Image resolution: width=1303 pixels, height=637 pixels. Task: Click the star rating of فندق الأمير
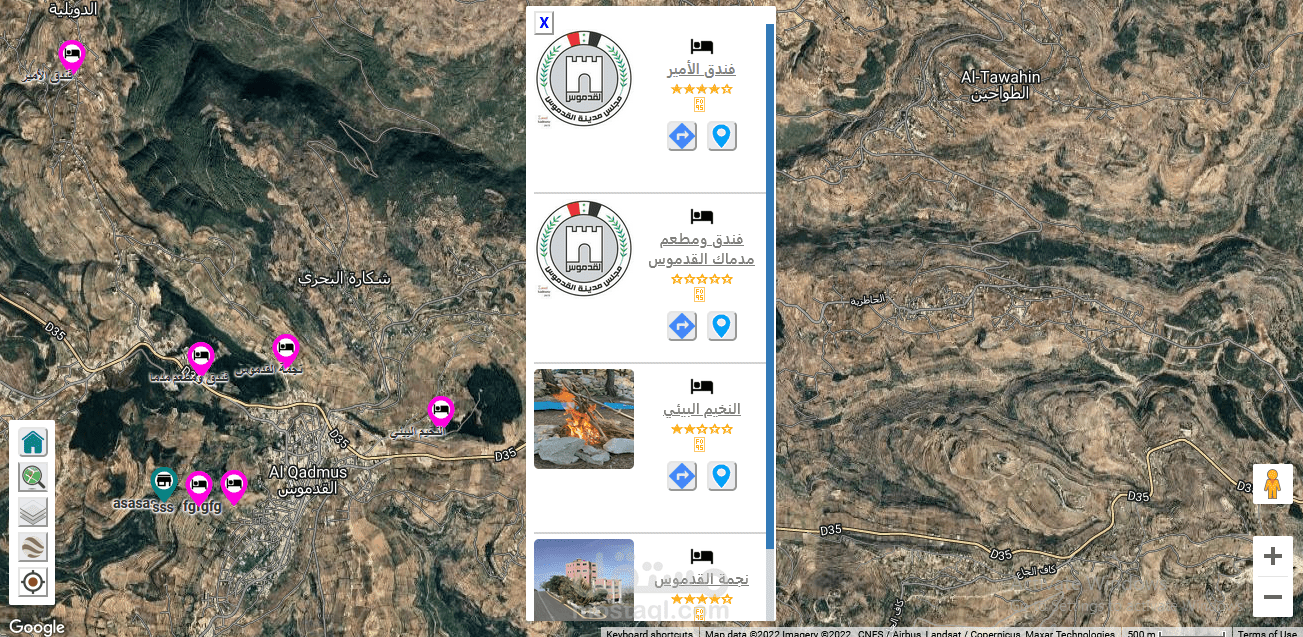point(701,89)
